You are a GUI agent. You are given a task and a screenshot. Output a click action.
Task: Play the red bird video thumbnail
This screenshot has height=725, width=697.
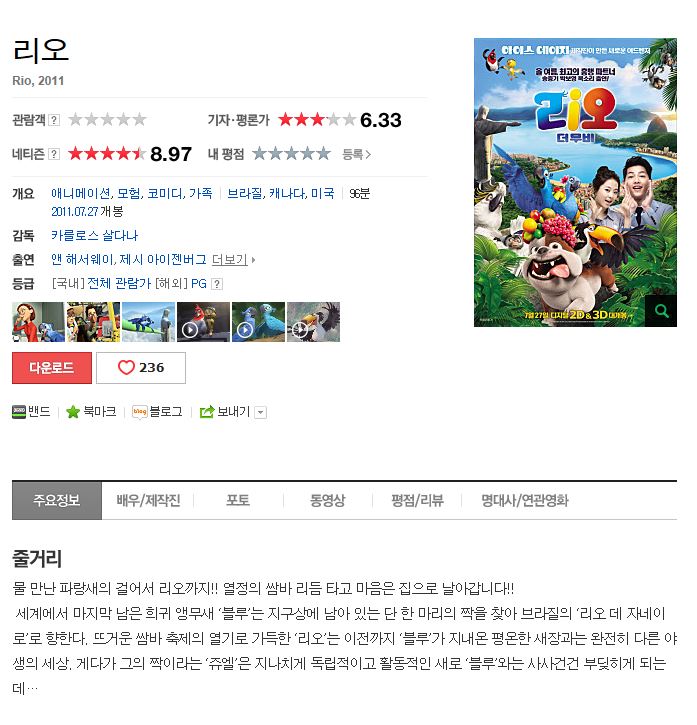[203, 322]
